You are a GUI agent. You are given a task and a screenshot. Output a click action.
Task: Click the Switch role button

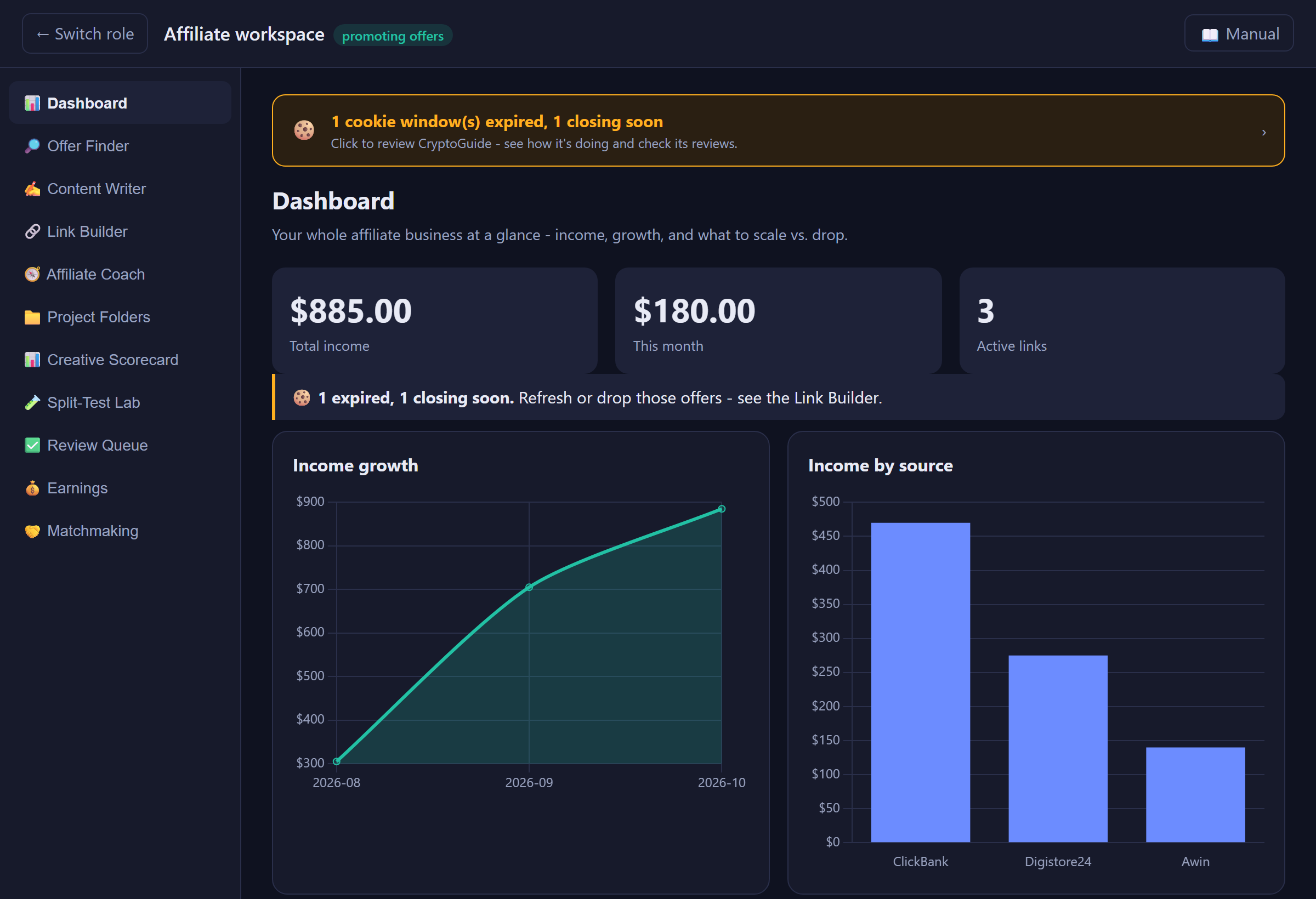coord(85,34)
